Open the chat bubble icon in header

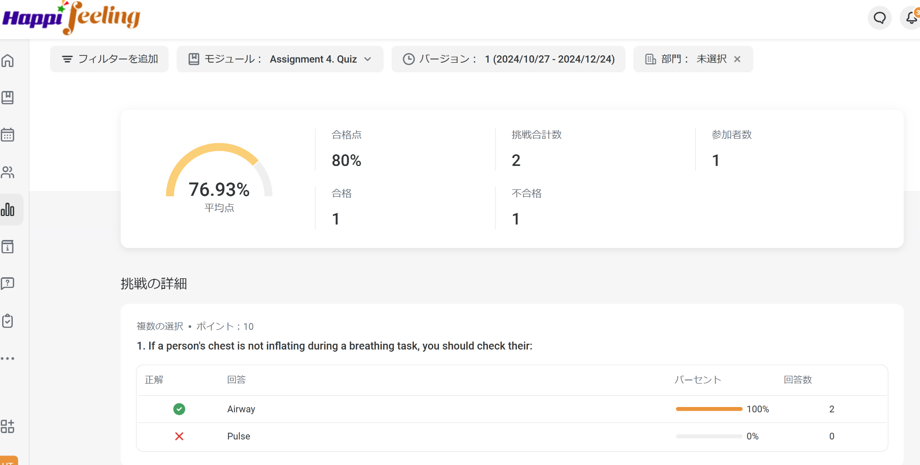(879, 18)
